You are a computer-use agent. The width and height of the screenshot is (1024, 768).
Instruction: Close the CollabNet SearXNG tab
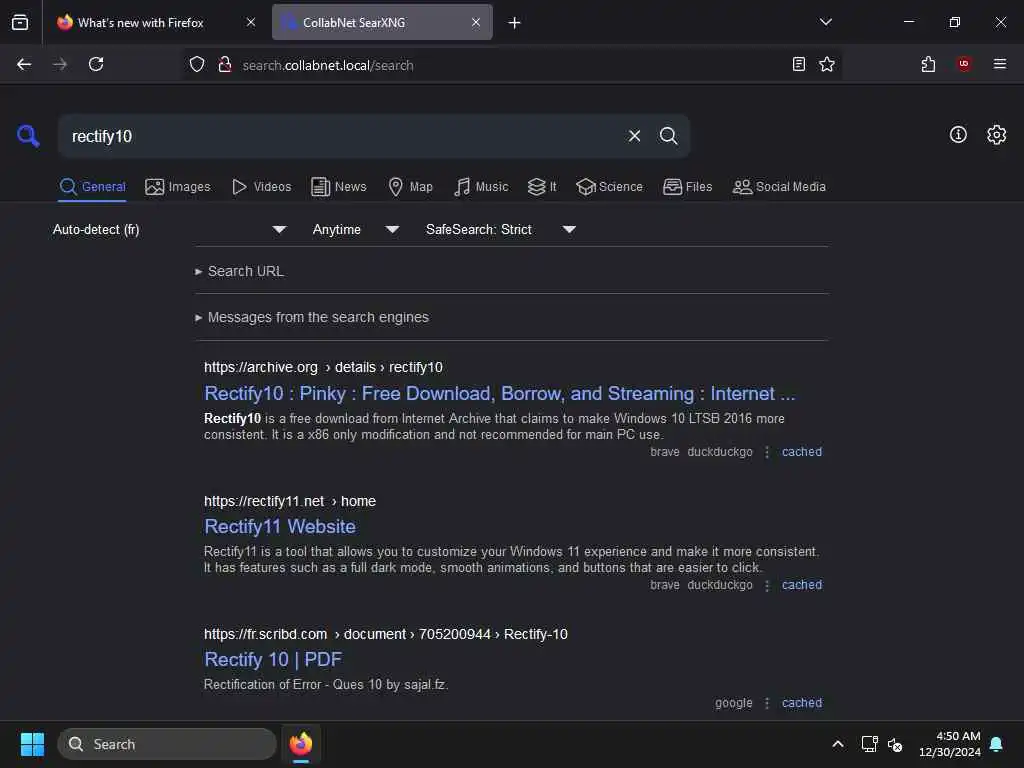tap(475, 22)
